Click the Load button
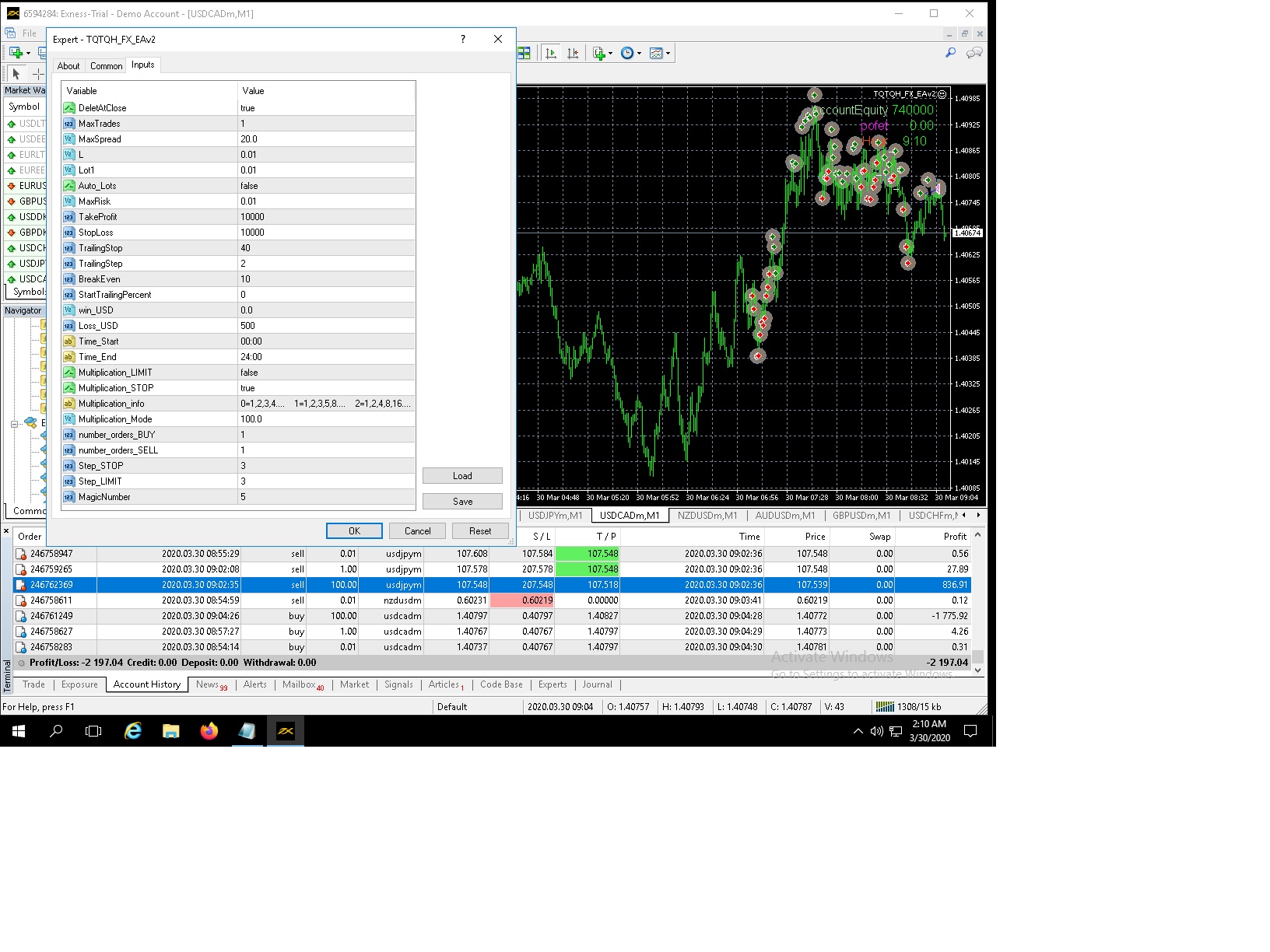The height and width of the screenshot is (952, 1270). (462, 476)
